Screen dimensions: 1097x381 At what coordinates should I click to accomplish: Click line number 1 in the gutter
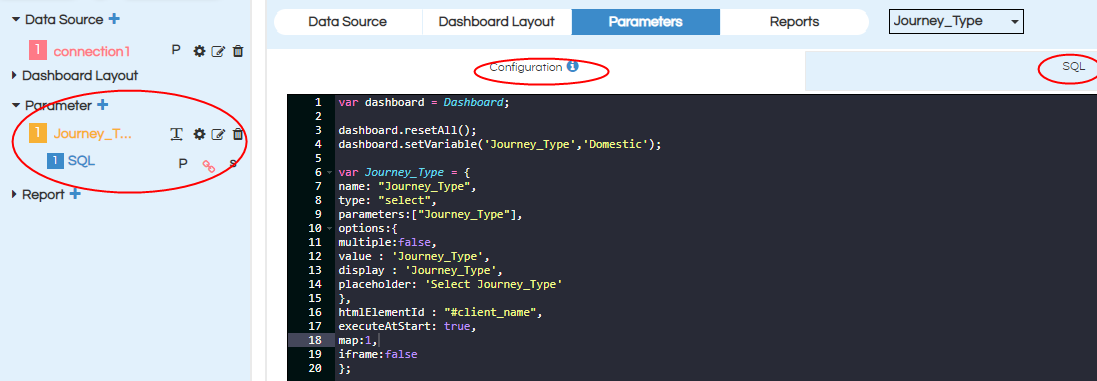(x=318, y=102)
